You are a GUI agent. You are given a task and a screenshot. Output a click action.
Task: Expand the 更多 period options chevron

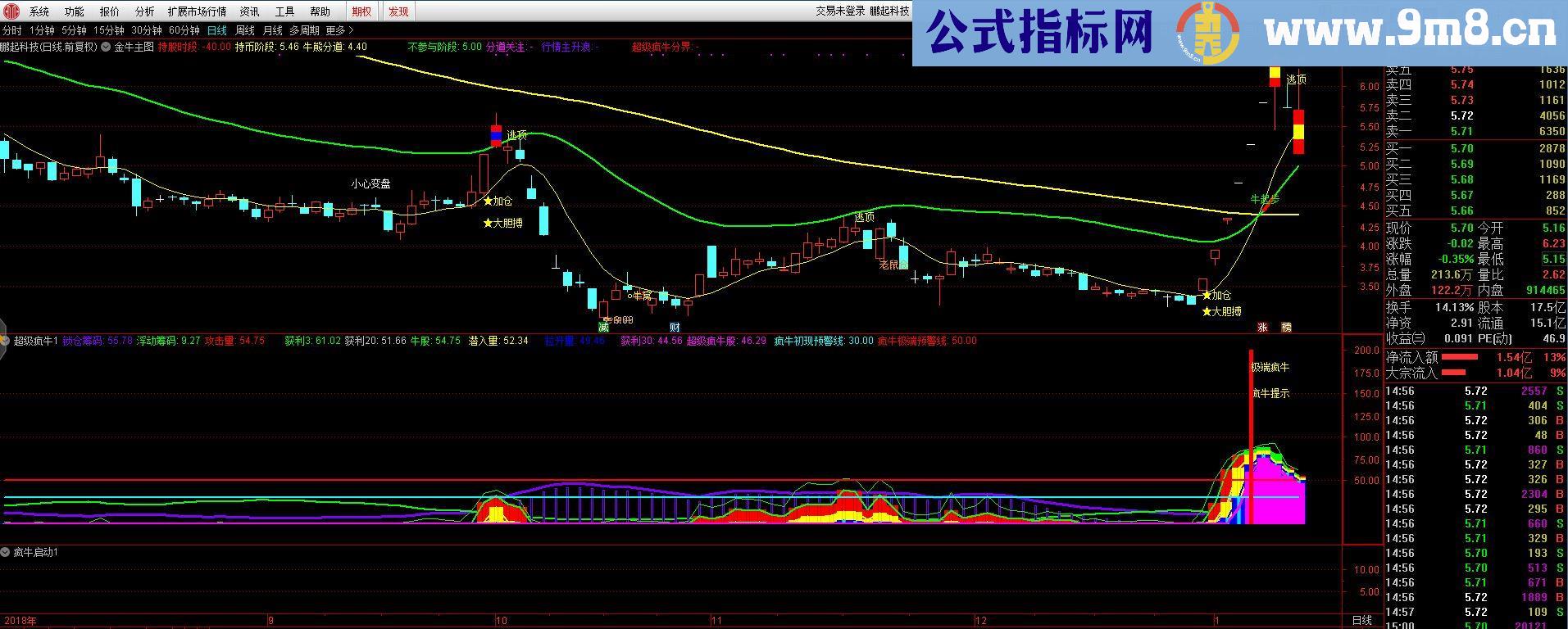[x=352, y=30]
